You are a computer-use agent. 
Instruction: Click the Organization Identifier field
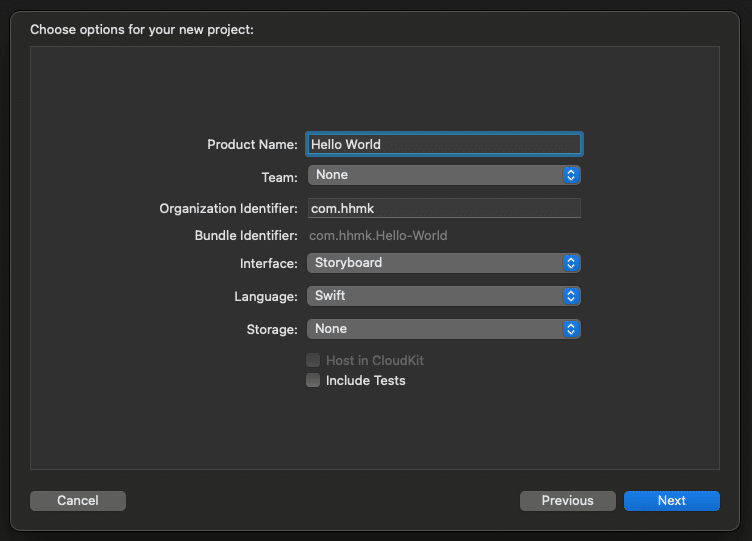click(444, 208)
